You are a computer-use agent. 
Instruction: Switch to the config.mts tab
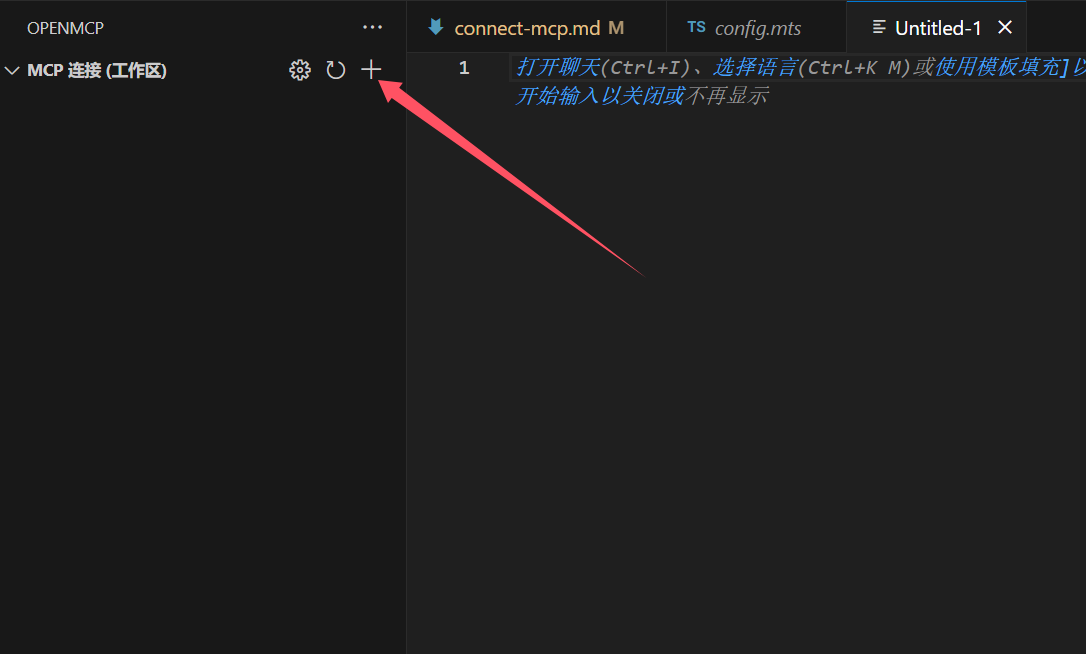tap(756, 28)
